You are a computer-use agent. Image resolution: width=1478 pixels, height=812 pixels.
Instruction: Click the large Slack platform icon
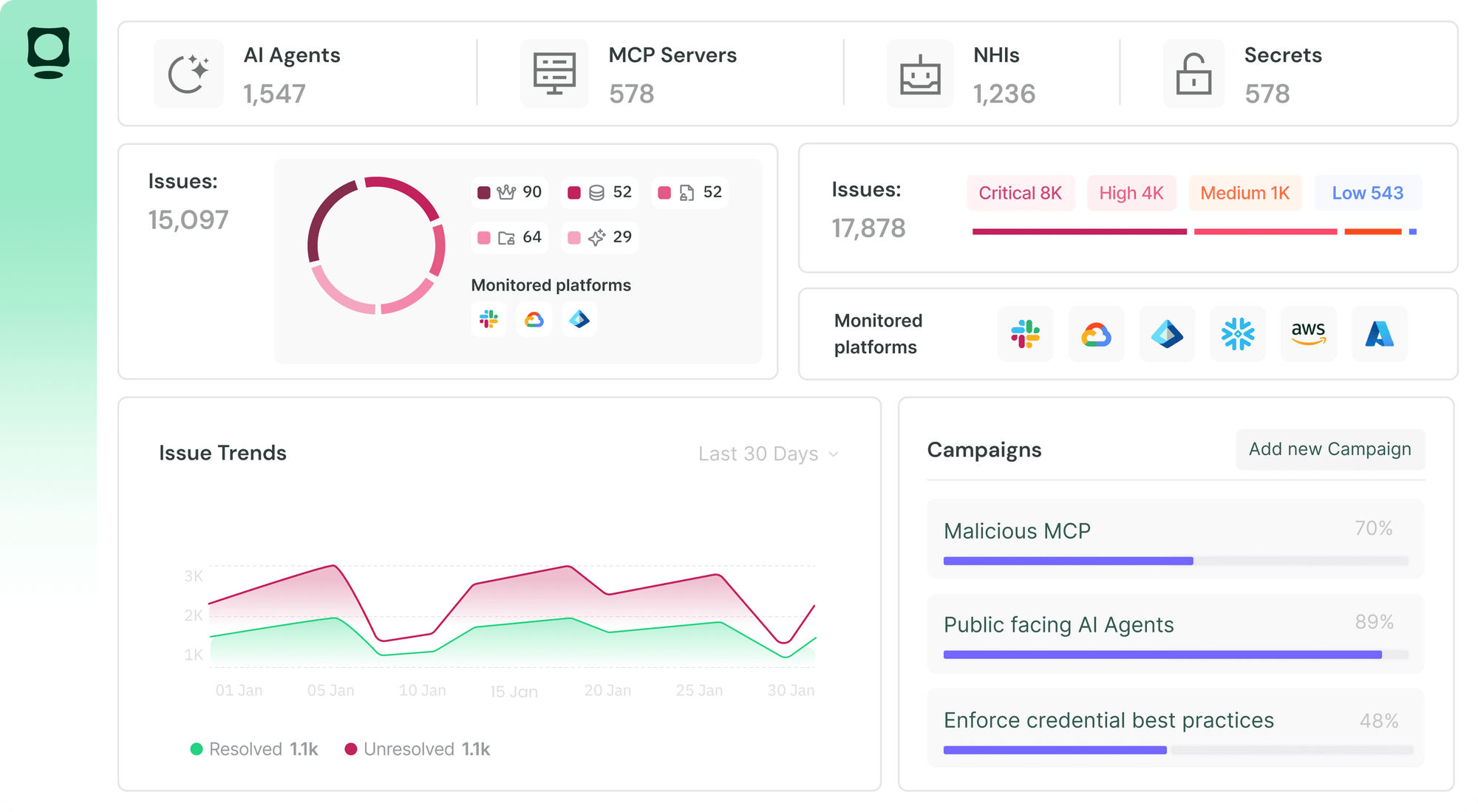(x=1025, y=334)
